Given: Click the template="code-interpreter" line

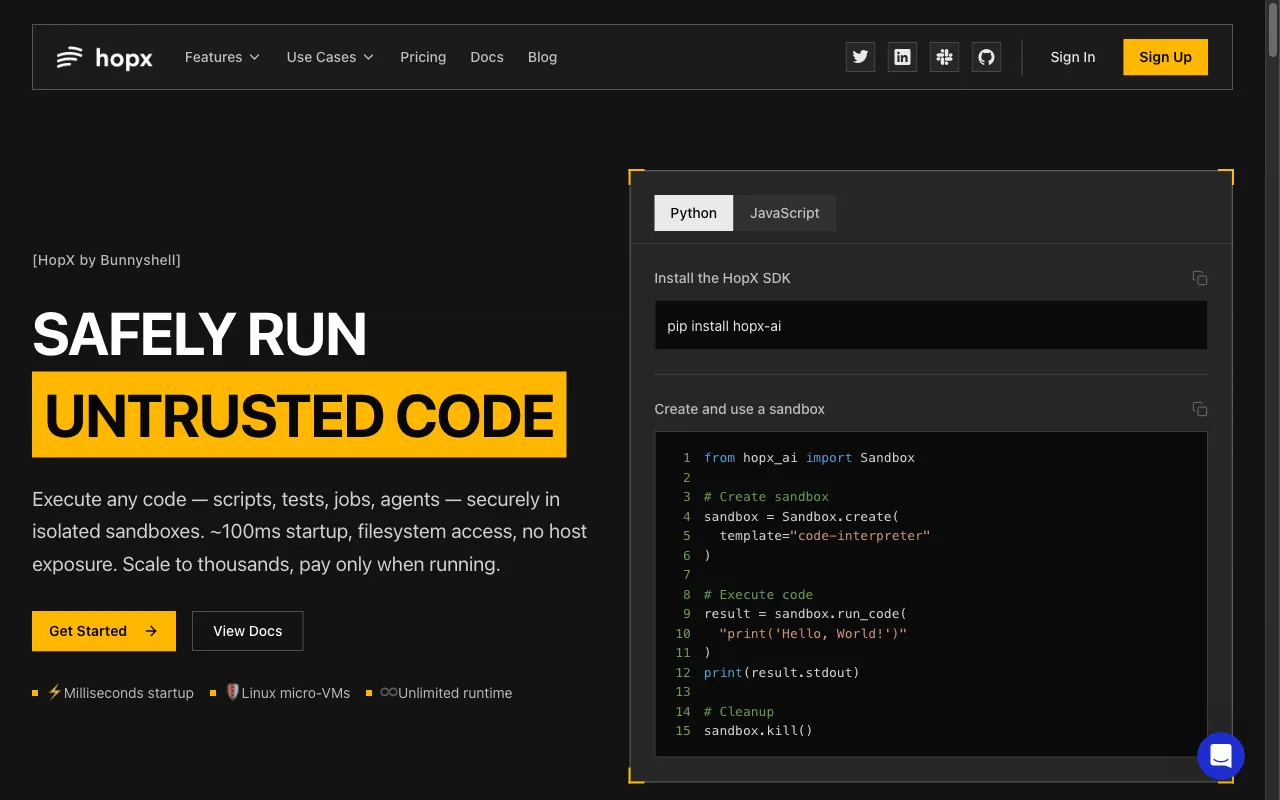Looking at the screenshot, I should click(825, 536).
